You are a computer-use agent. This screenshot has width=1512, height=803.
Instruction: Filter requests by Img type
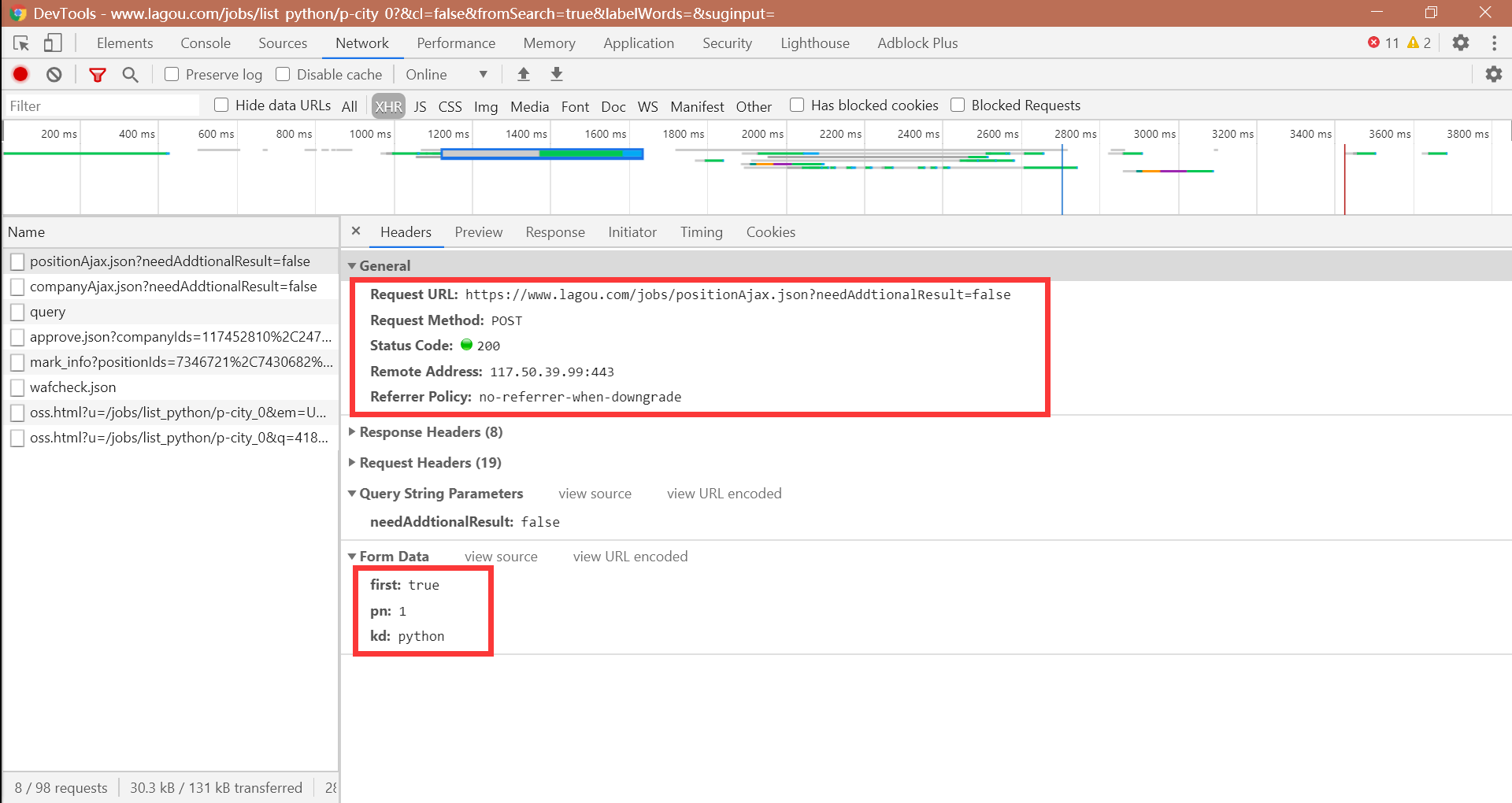(x=486, y=106)
